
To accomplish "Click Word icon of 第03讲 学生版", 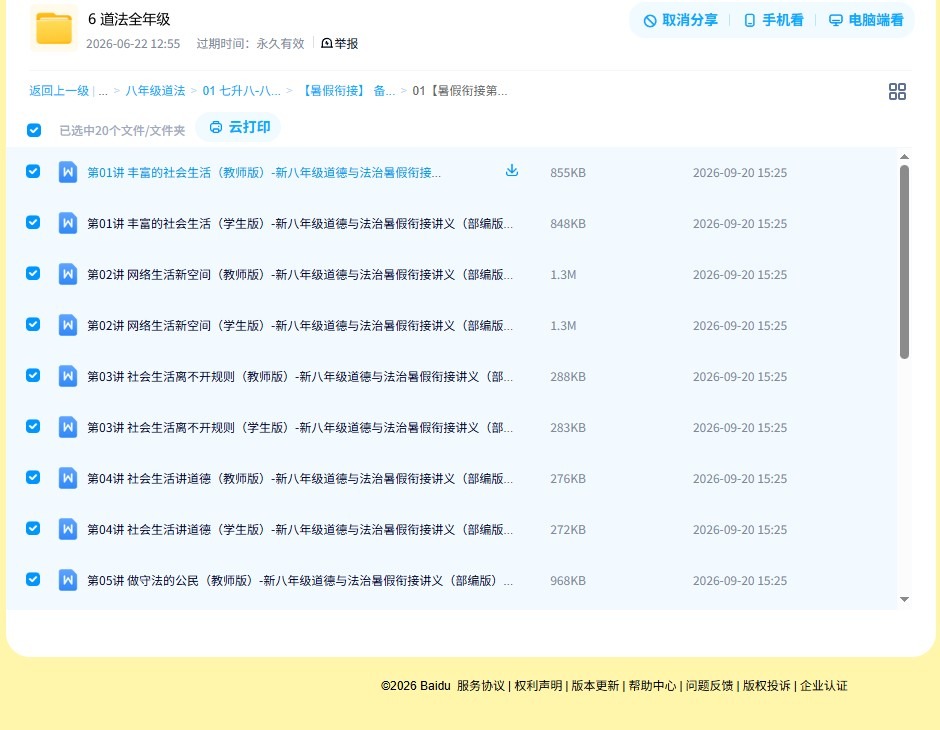I will 68,427.
